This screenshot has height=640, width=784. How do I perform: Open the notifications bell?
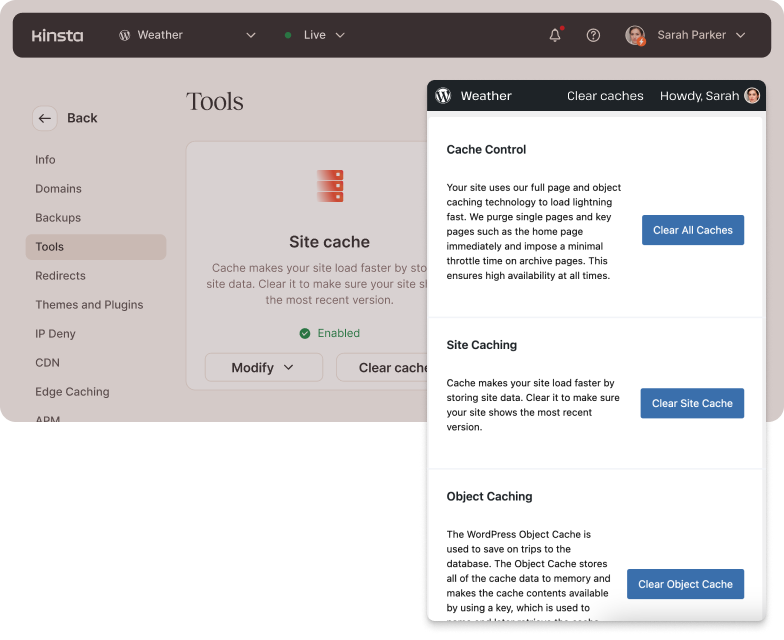point(555,35)
